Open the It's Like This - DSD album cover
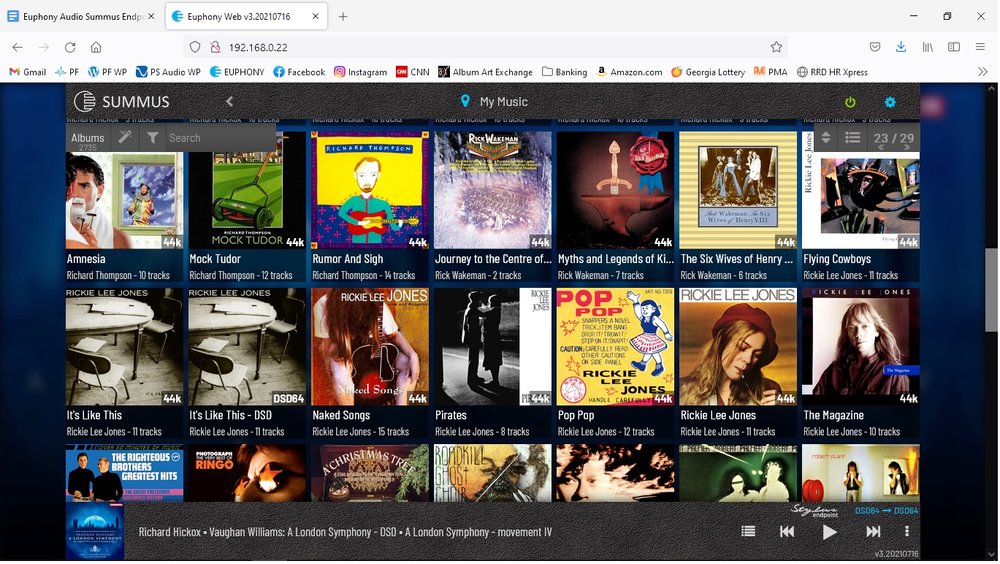This screenshot has height=564, width=1000. pos(247,346)
